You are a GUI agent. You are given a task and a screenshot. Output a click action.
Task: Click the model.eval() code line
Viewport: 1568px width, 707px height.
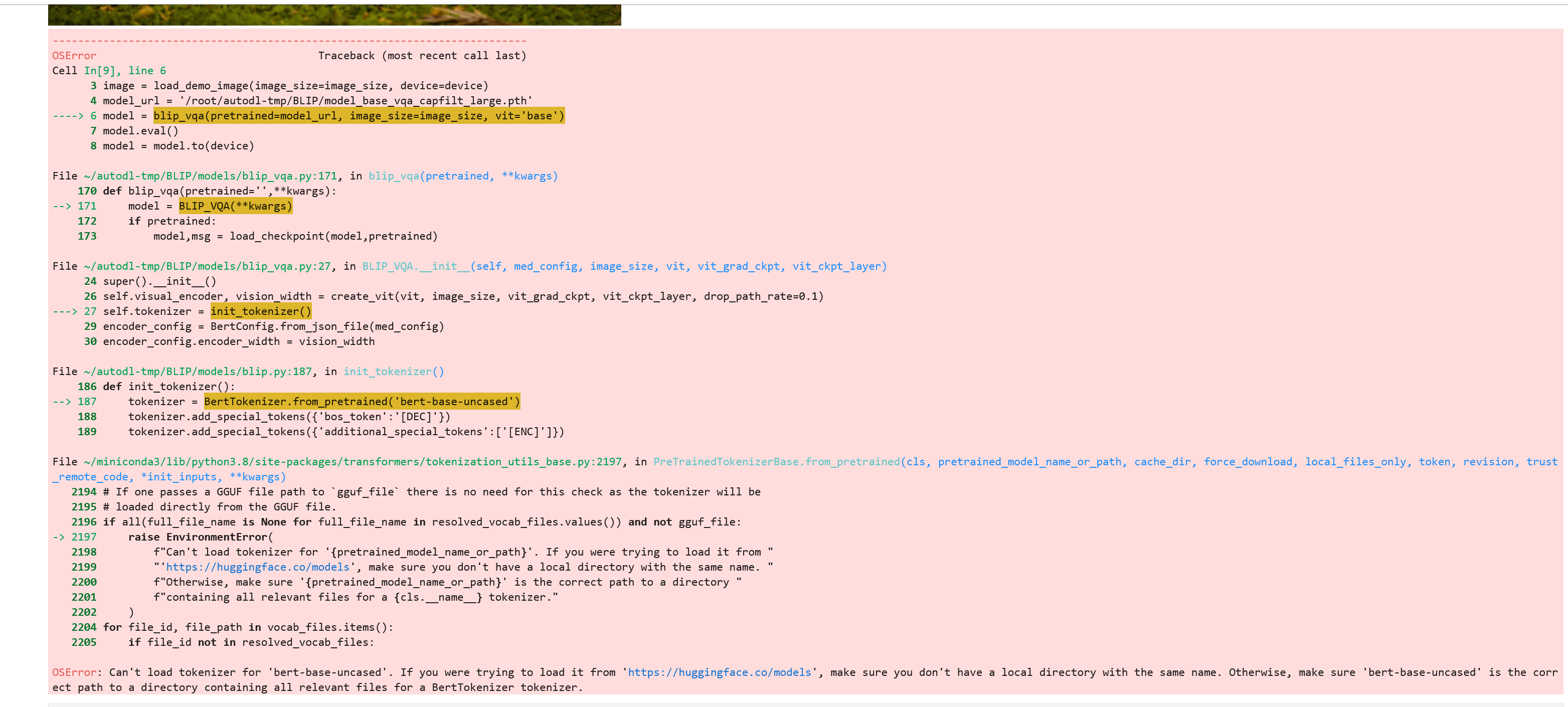pyautogui.click(x=140, y=131)
